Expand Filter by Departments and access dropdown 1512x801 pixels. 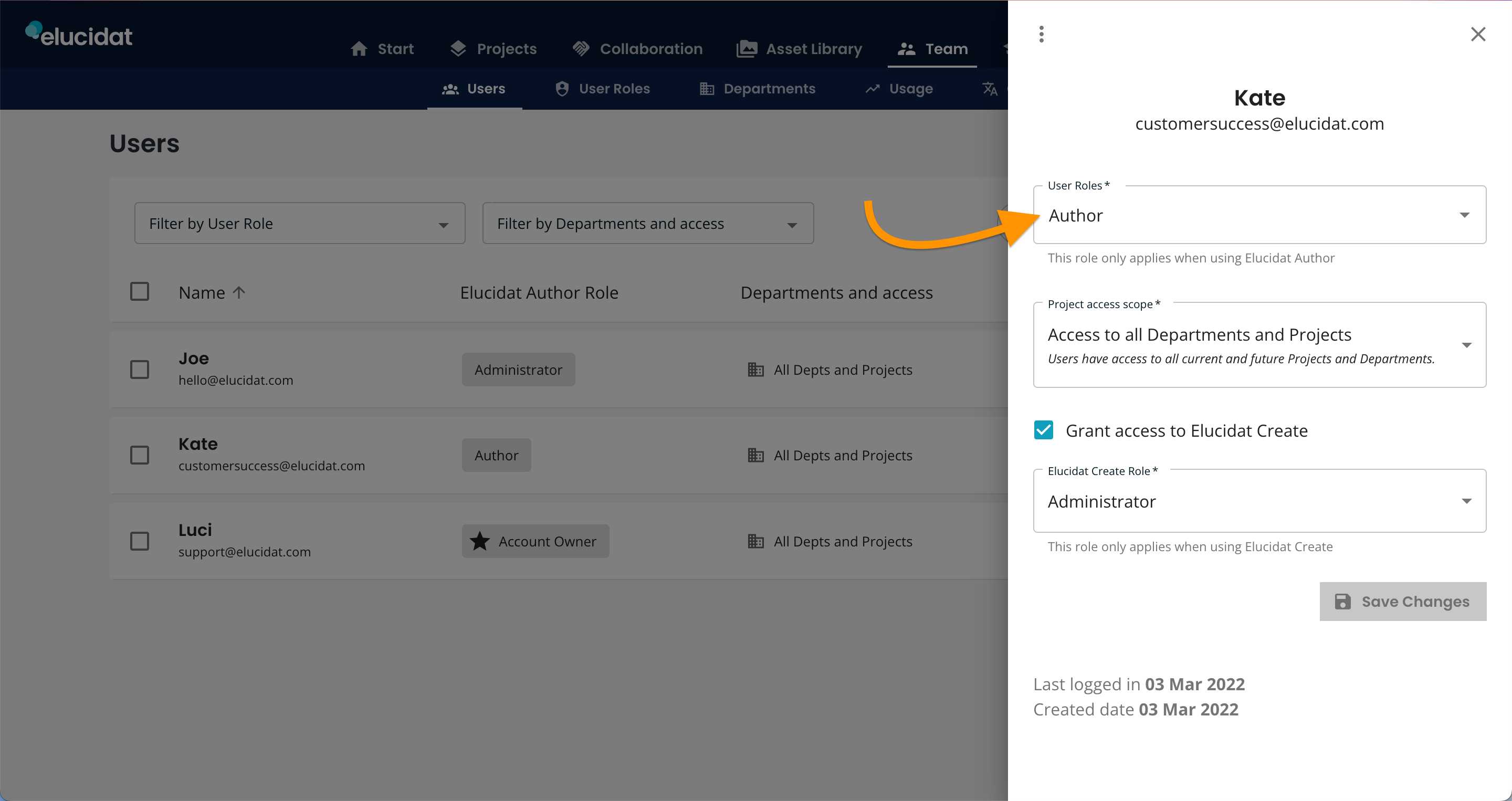pyautogui.click(x=648, y=224)
